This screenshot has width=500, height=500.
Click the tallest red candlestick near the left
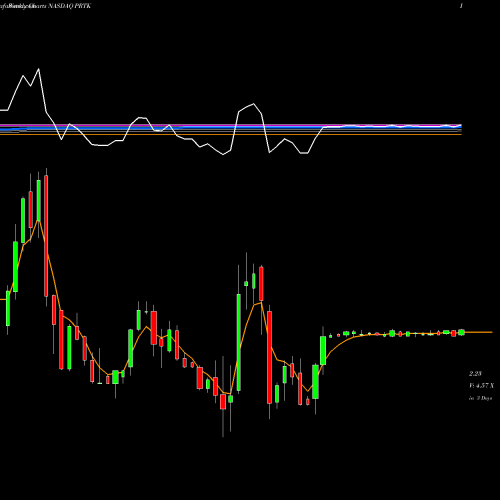[46, 236]
